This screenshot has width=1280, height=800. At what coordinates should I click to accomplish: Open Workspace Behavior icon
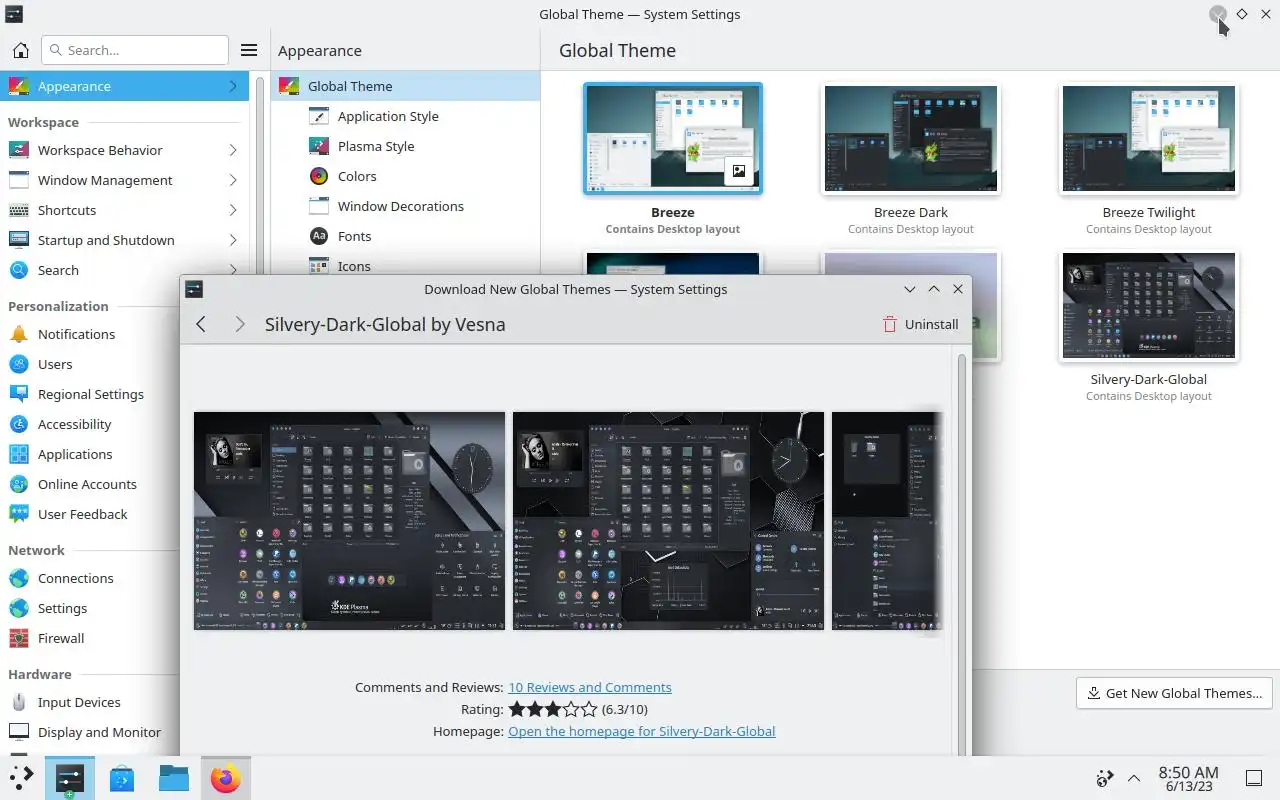(19, 150)
